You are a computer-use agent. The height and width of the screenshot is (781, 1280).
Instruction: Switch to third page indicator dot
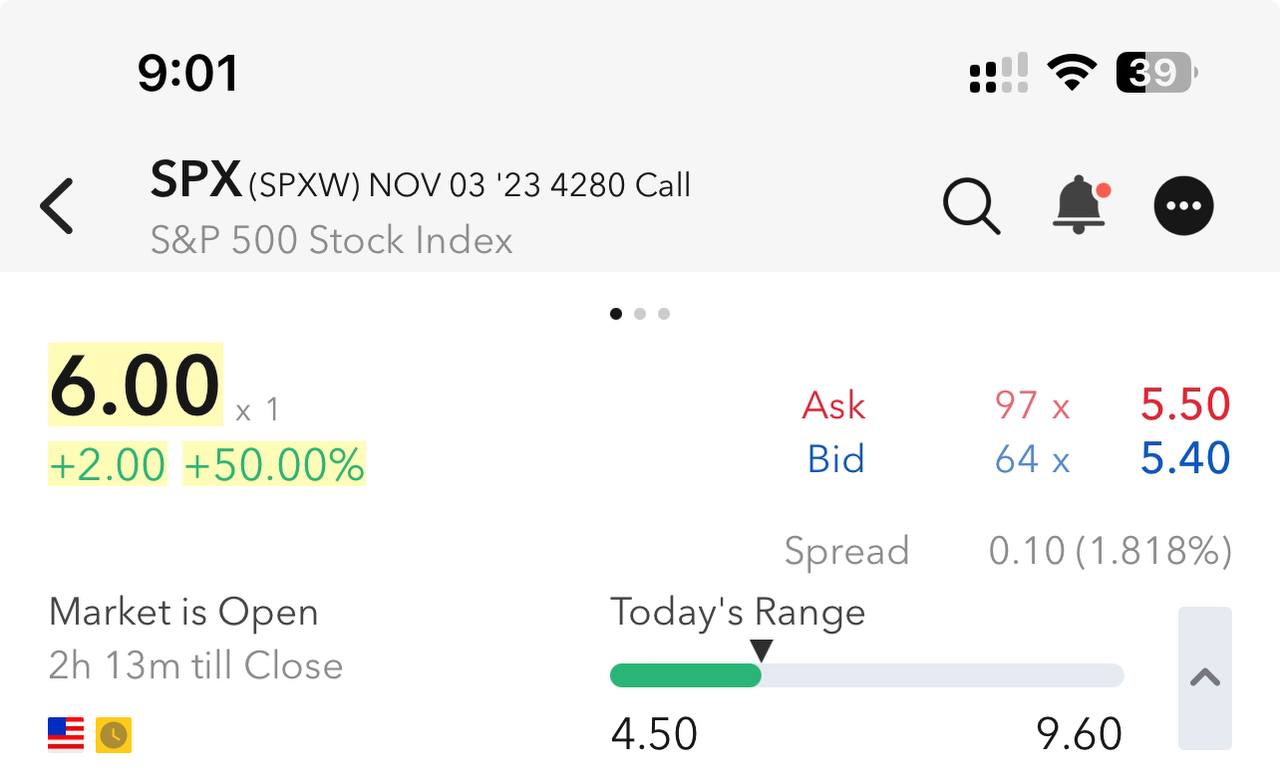[x=664, y=314]
